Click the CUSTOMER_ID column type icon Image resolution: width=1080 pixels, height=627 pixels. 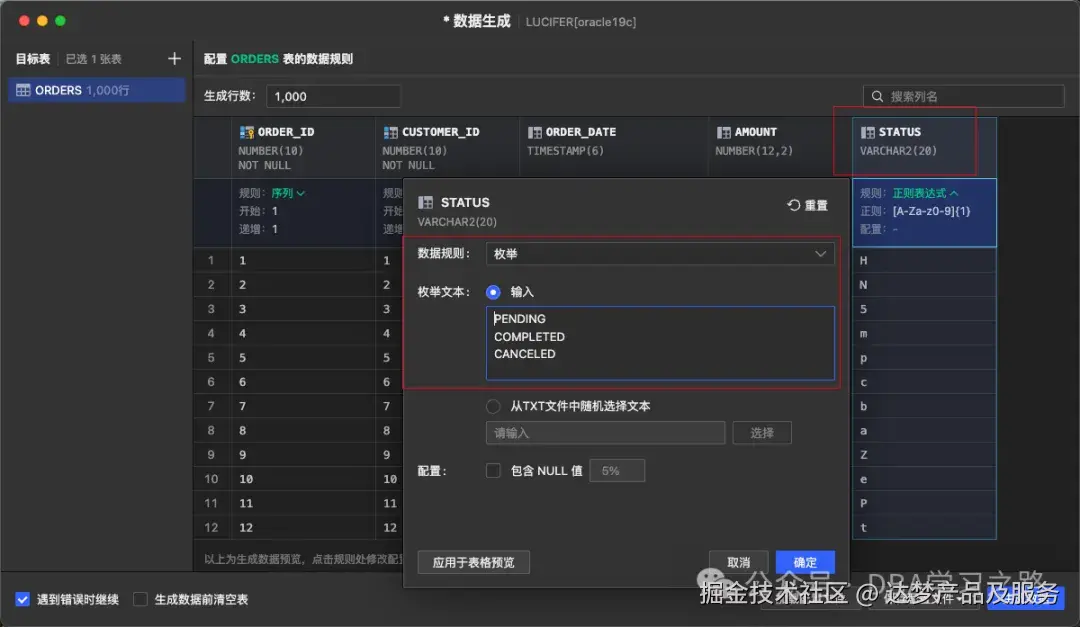click(391, 131)
